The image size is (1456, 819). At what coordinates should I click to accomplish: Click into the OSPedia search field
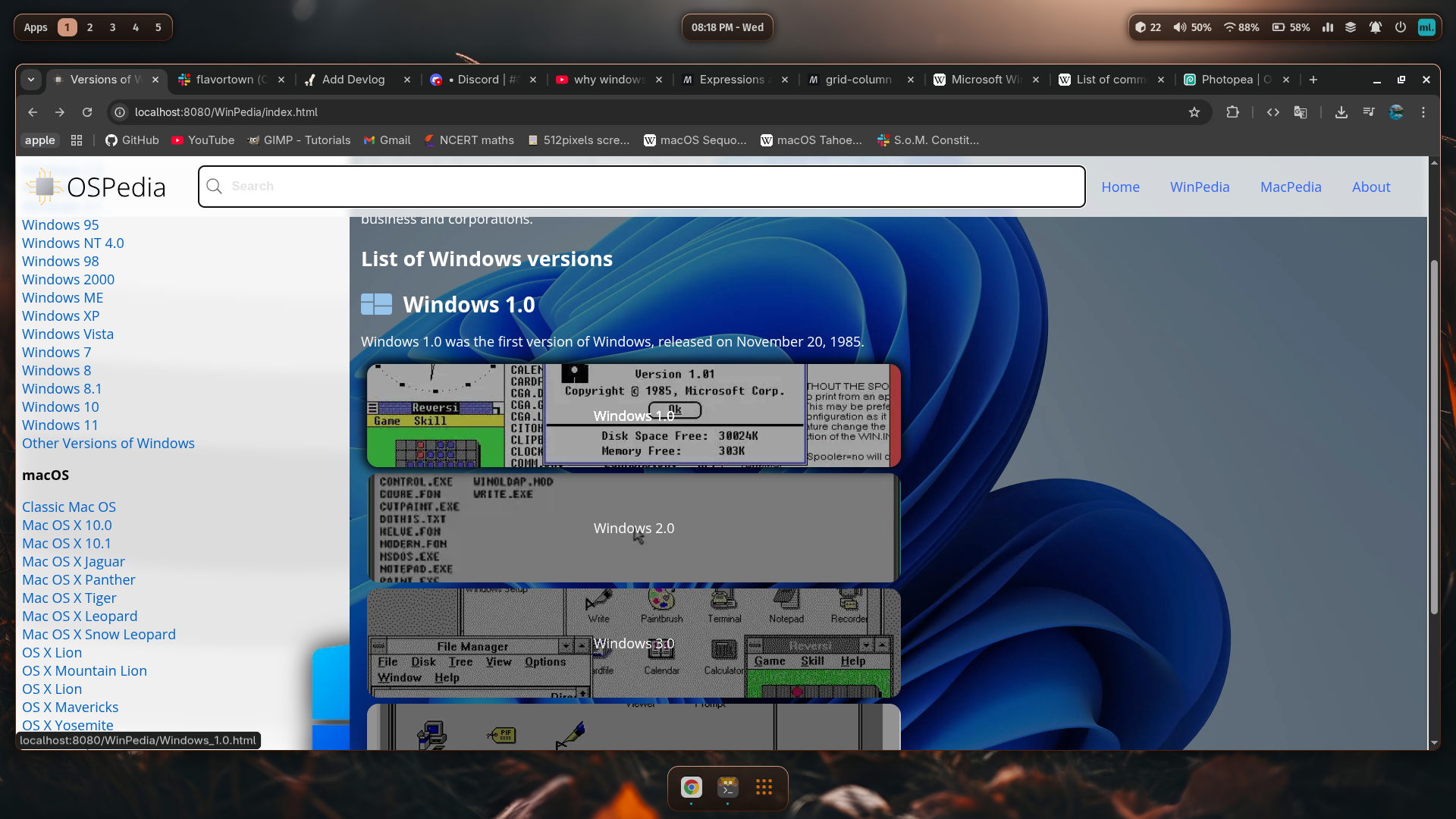click(x=641, y=187)
